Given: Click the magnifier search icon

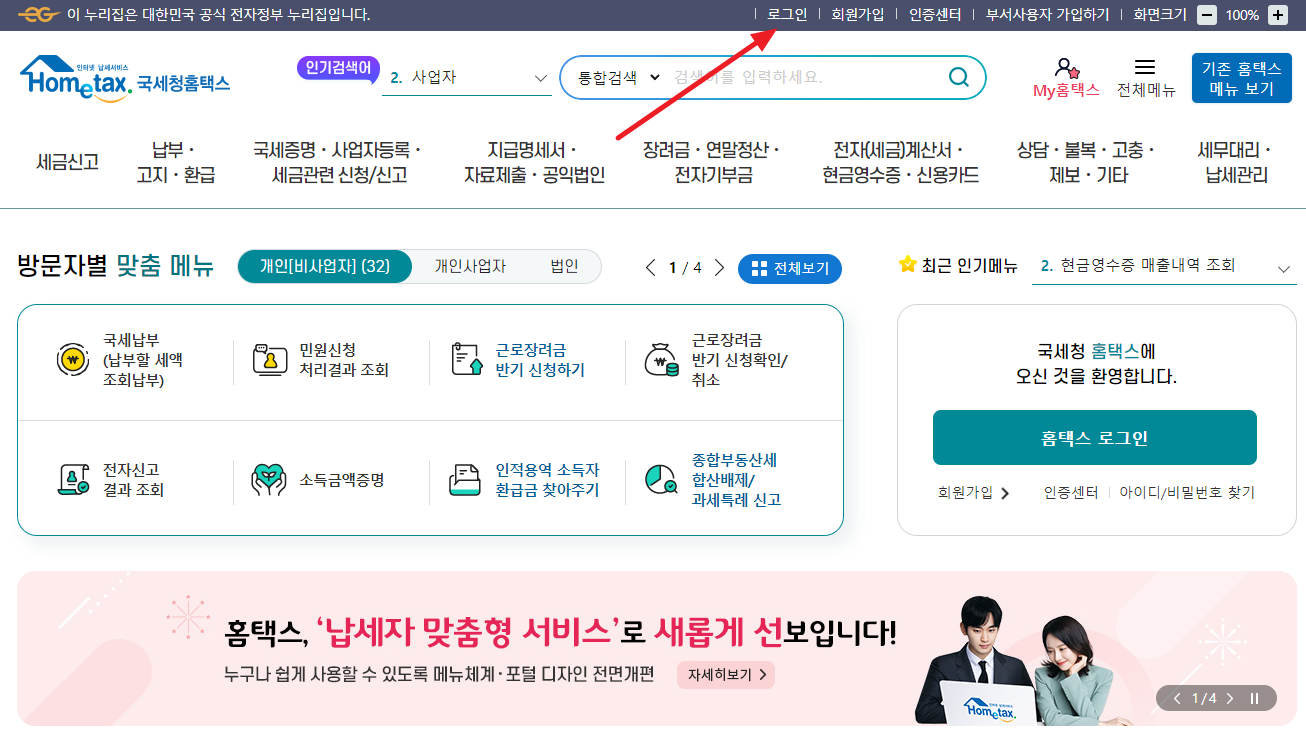Looking at the screenshot, I should (x=959, y=77).
